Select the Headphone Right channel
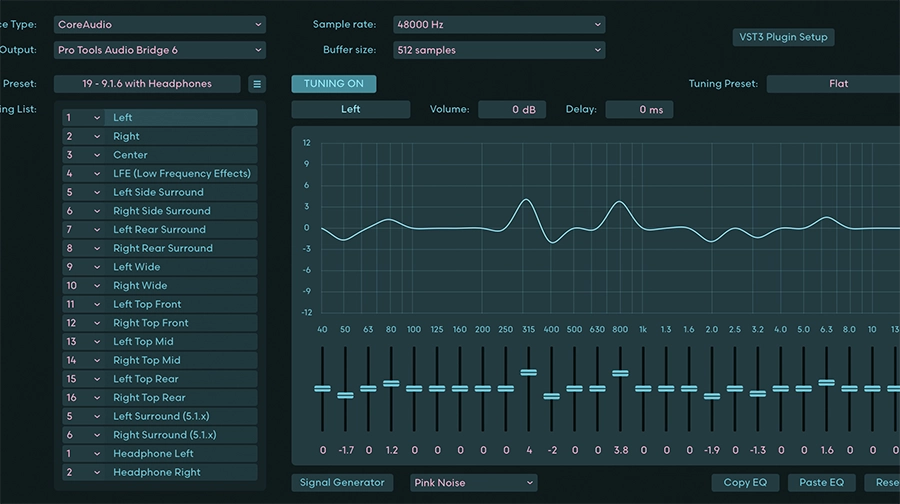 (x=180, y=472)
